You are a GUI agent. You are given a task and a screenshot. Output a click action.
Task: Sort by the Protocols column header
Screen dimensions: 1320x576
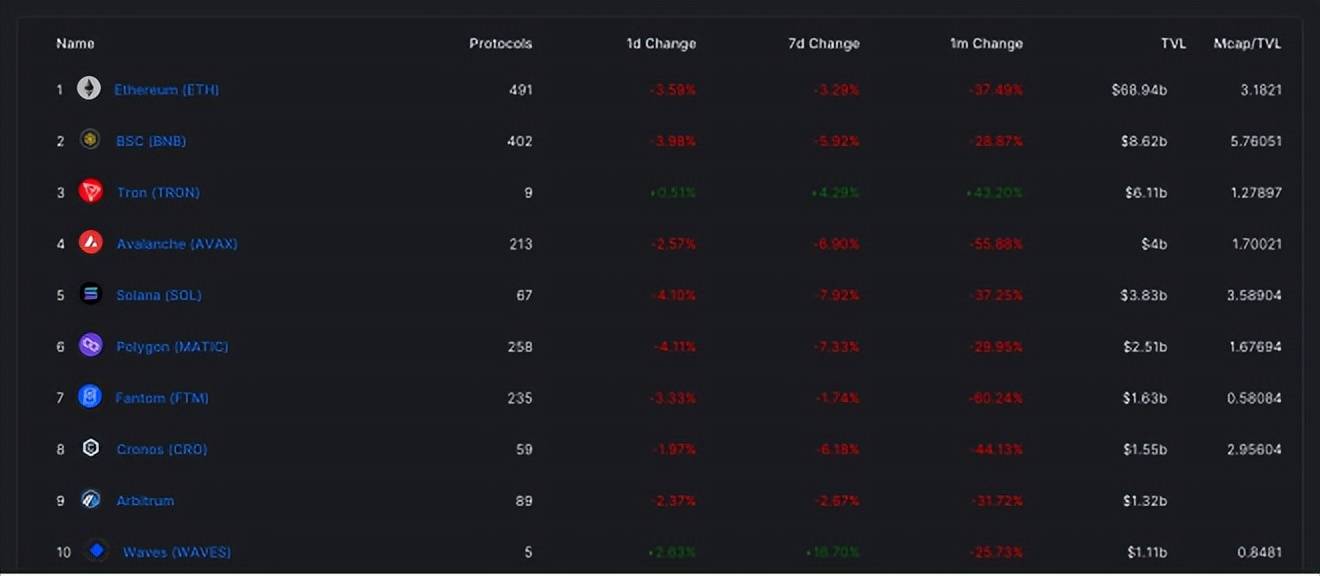coord(500,44)
